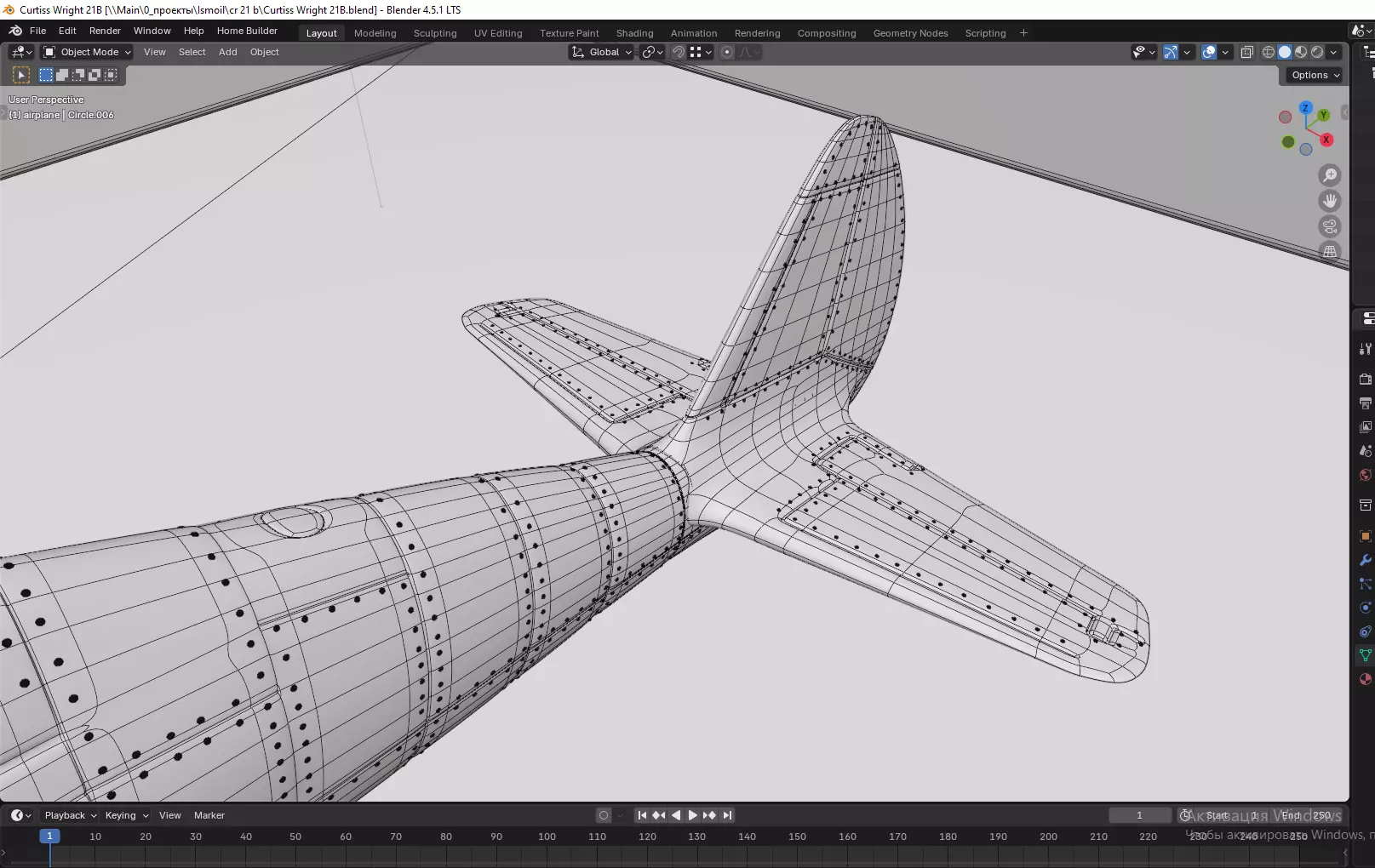This screenshot has width=1375, height=868.
Task: Open the Object Mode dropdown
Action: (x=88, y=52)
